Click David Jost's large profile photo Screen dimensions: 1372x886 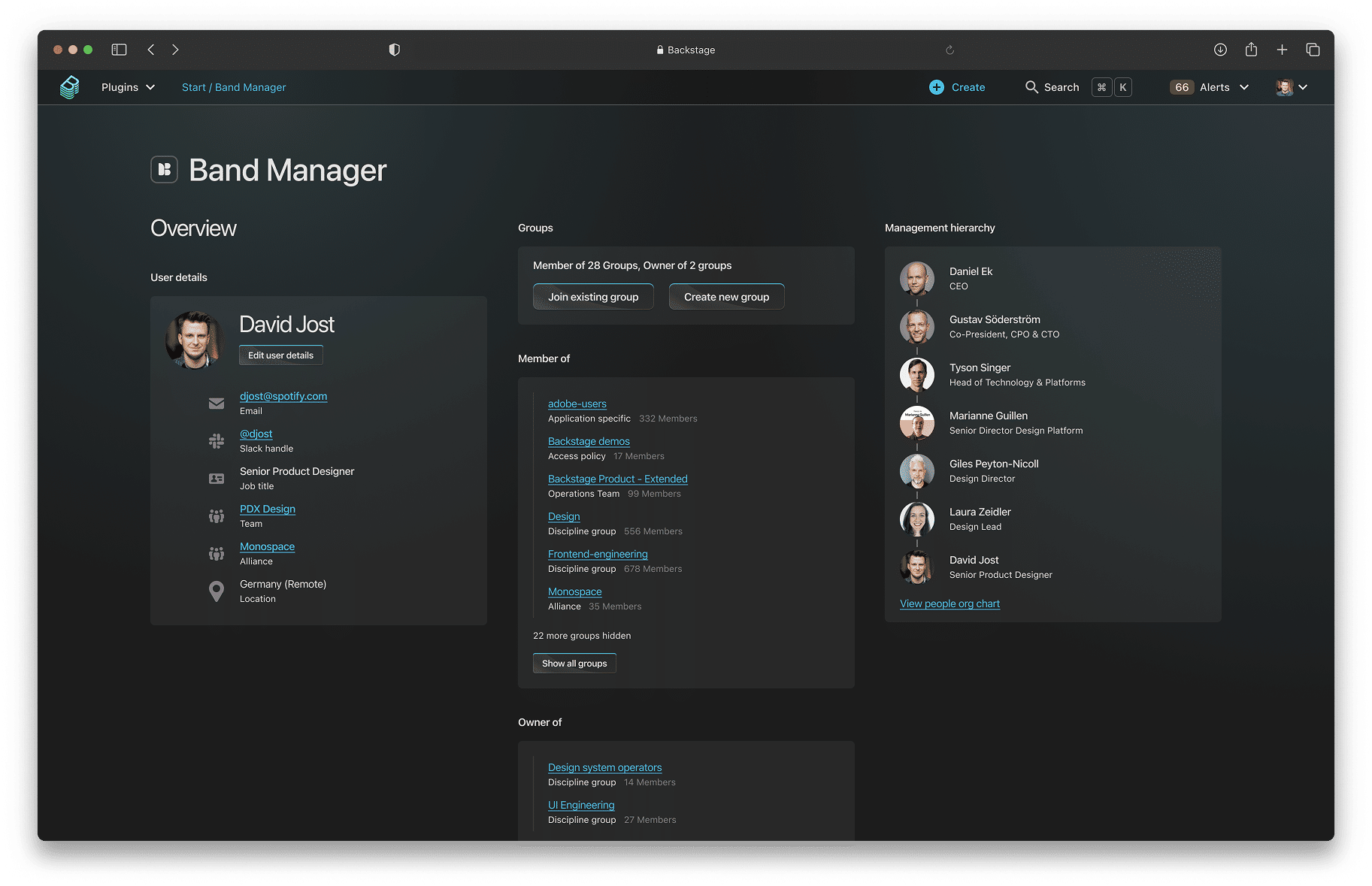(195, 340)
